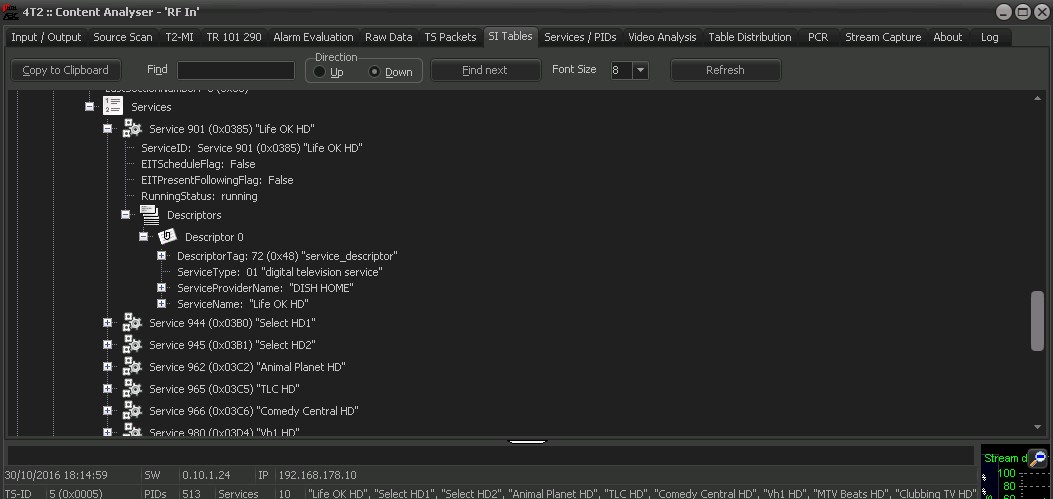
Task: Click the application icon in title bar
Action: pyautogui.click(x=9, y=11)
